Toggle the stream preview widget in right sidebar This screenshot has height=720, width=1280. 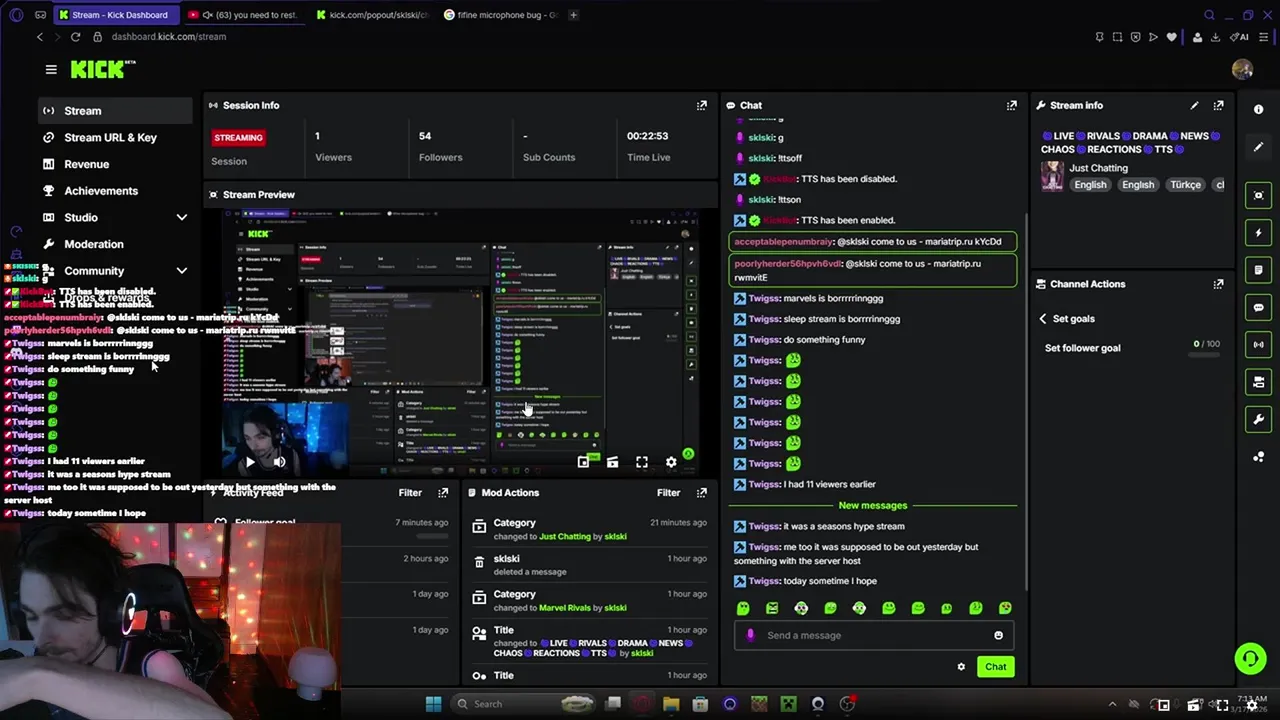click(x=1259, y=195)
